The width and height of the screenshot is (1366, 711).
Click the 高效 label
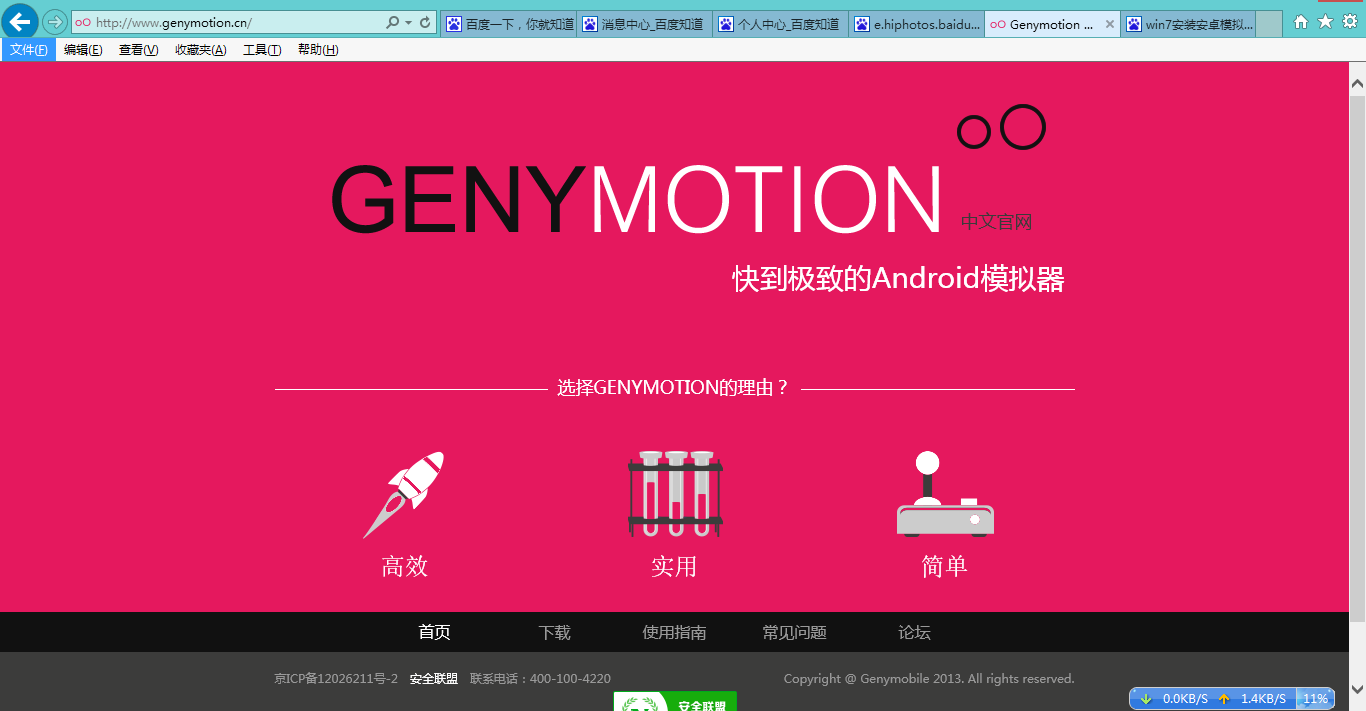(x=405, y=567)
